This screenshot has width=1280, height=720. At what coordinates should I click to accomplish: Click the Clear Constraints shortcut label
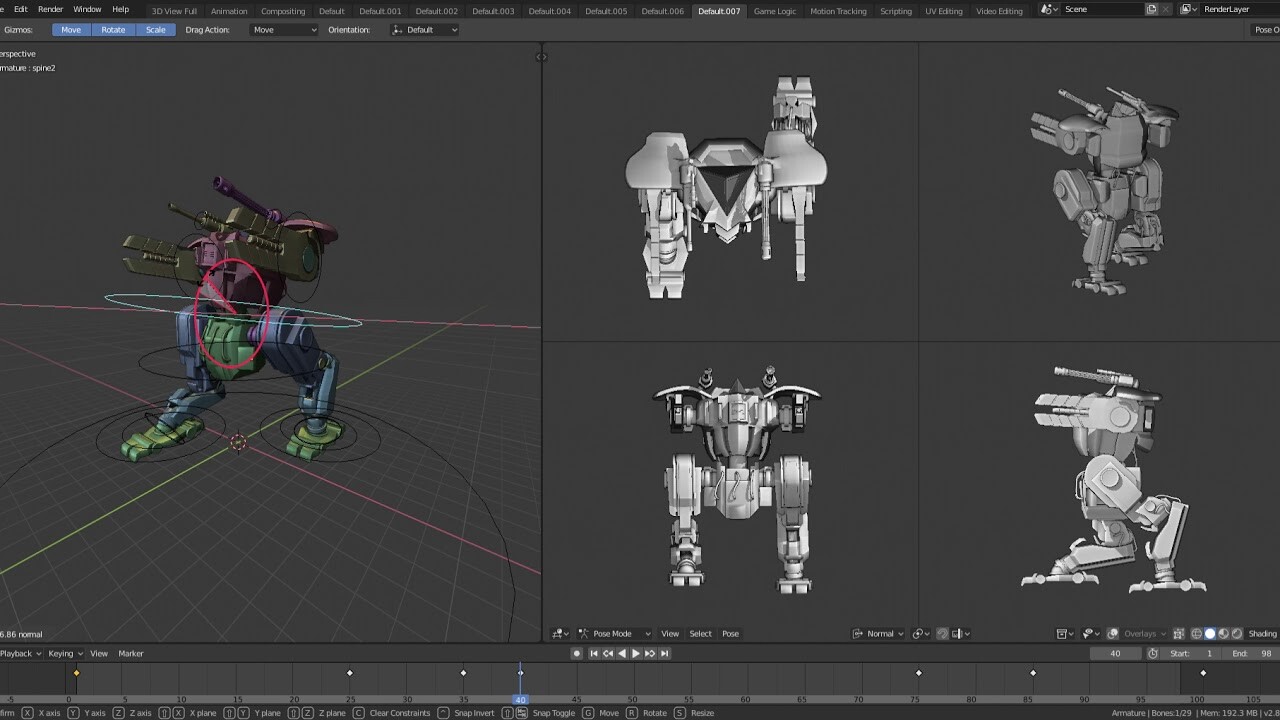[399, 712]
